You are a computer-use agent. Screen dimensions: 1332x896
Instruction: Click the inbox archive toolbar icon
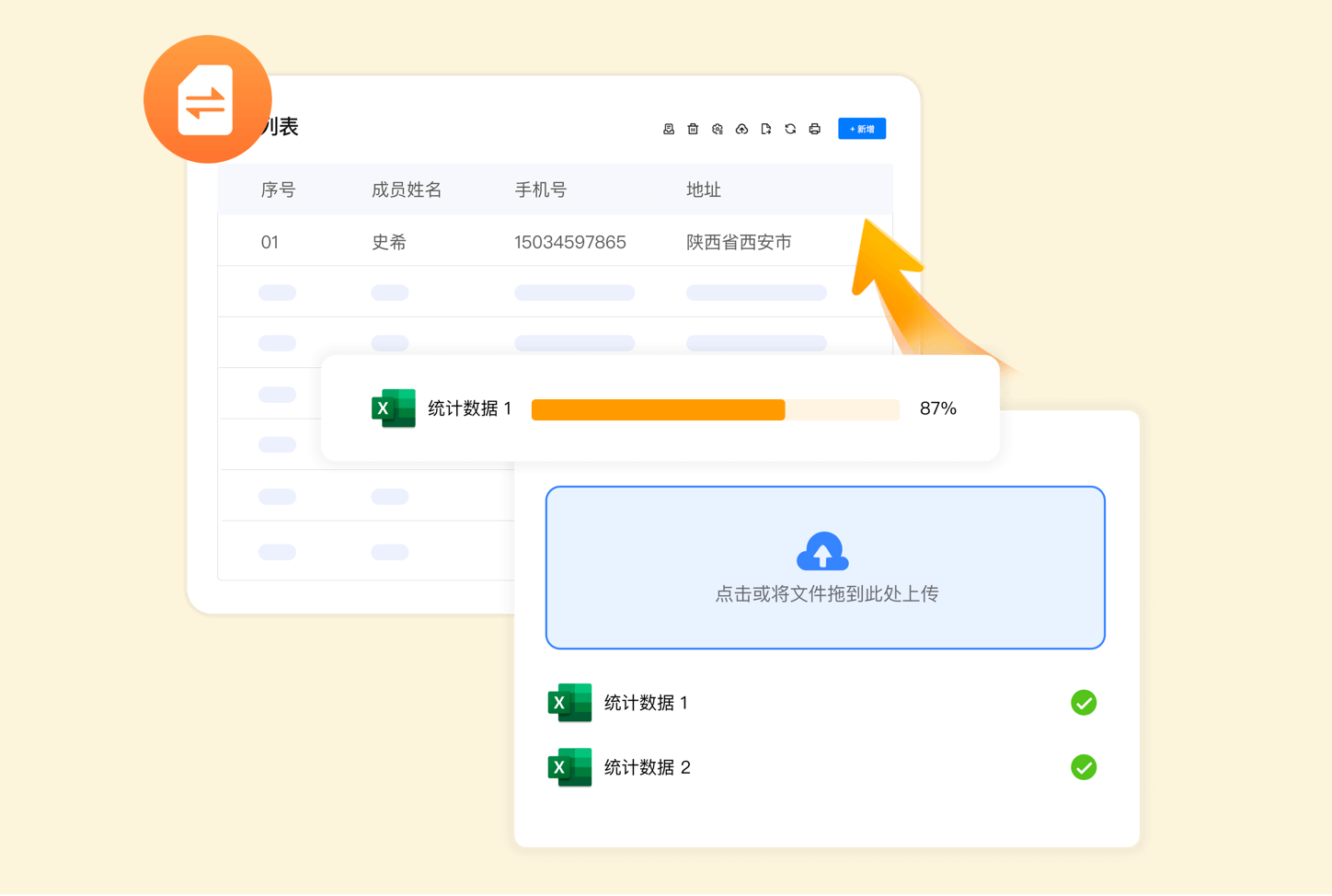(x=669, y=129)
